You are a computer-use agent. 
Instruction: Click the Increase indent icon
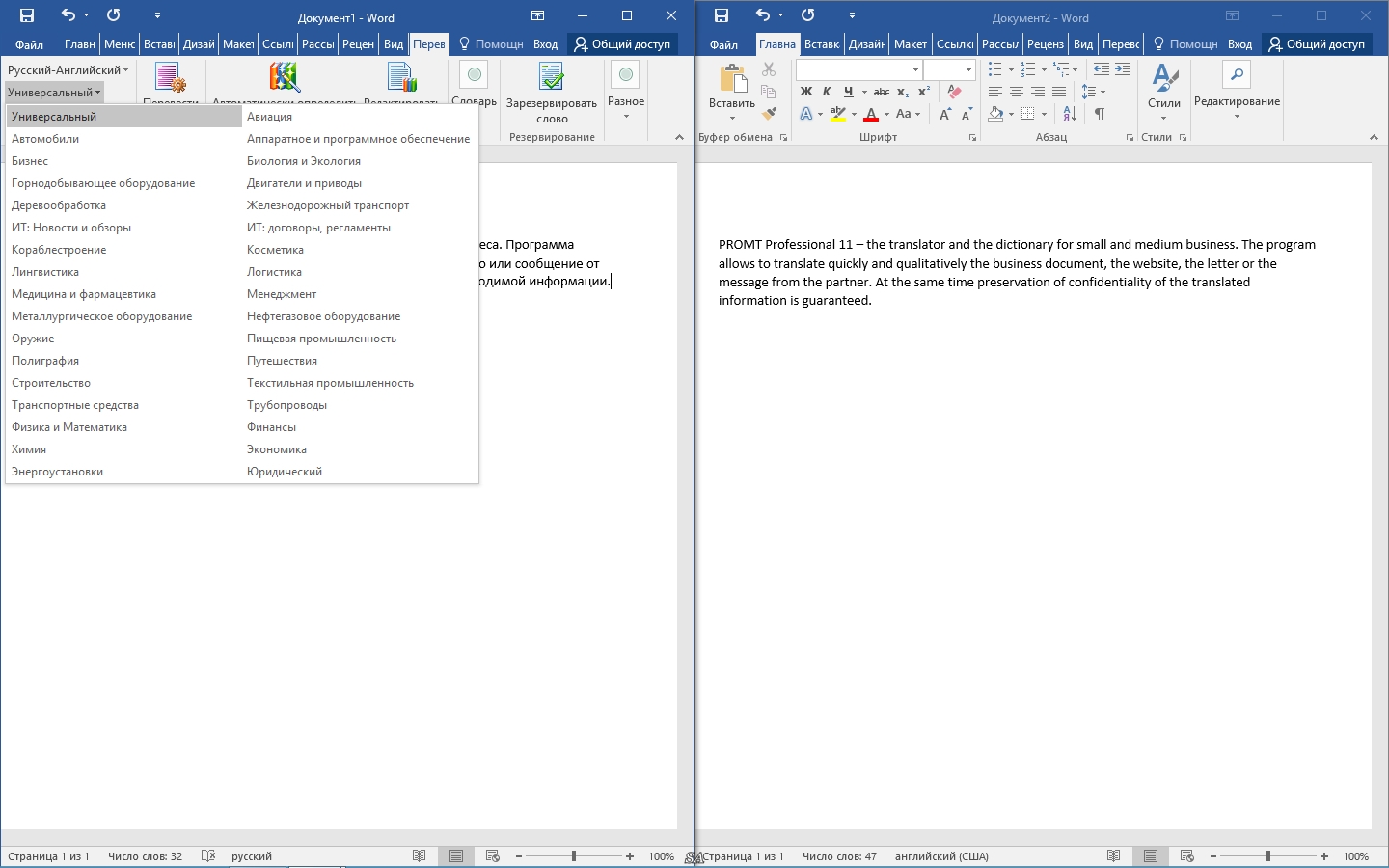coord(1123,69)
